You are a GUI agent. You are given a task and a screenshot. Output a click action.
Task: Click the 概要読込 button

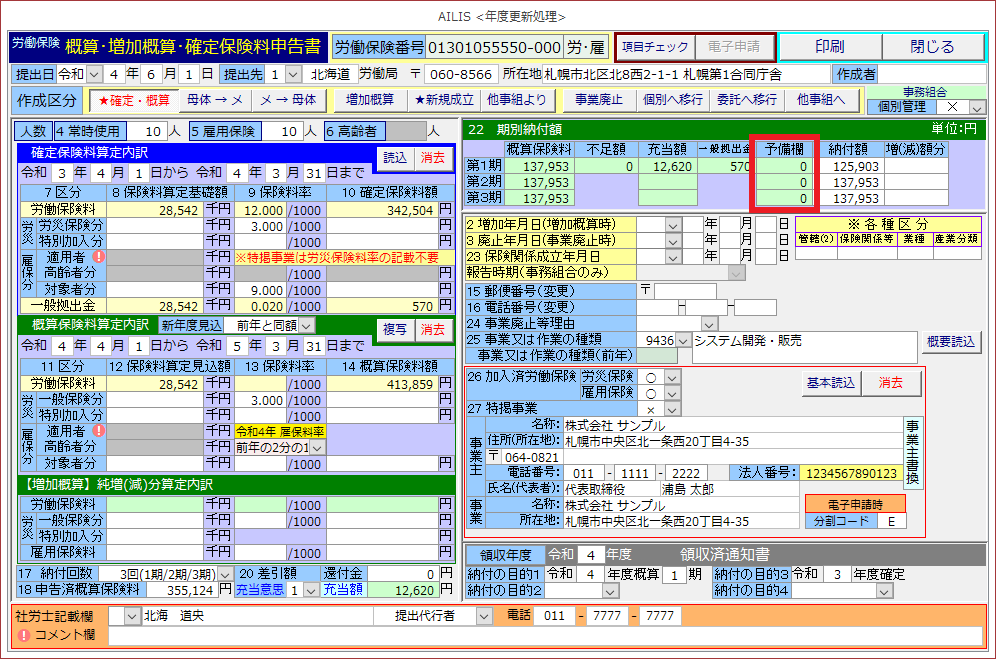948,341
